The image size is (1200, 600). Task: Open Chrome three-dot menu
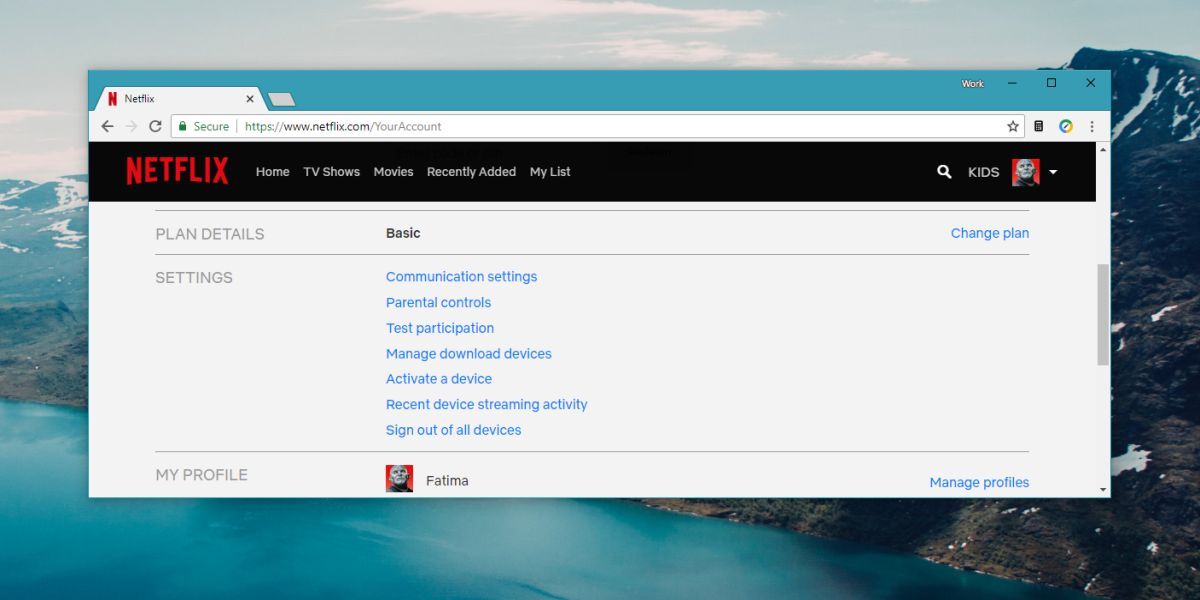click(x=1092, y=127)
